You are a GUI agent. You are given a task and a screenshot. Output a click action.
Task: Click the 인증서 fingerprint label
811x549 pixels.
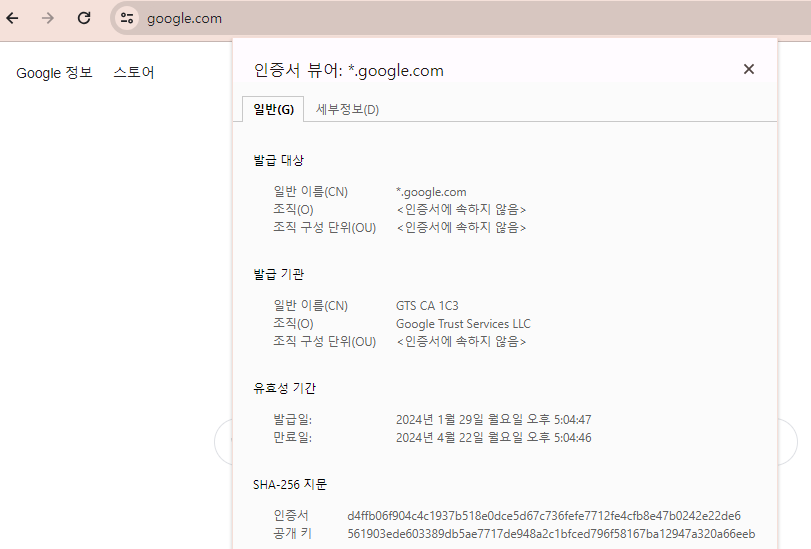point(291,515)
